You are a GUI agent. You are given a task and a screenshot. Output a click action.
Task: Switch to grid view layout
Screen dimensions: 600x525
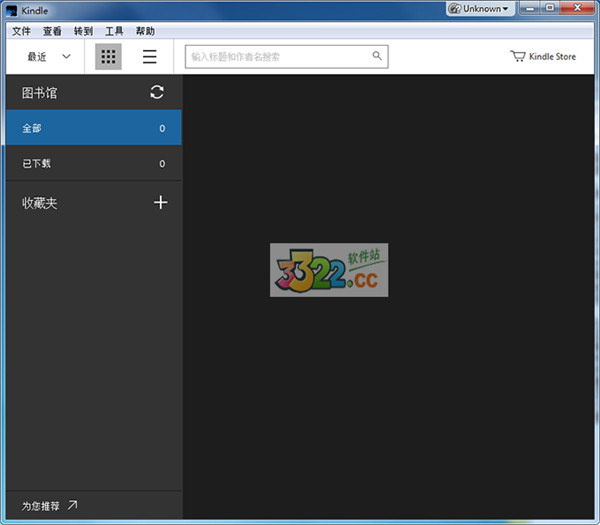(108, 57)
